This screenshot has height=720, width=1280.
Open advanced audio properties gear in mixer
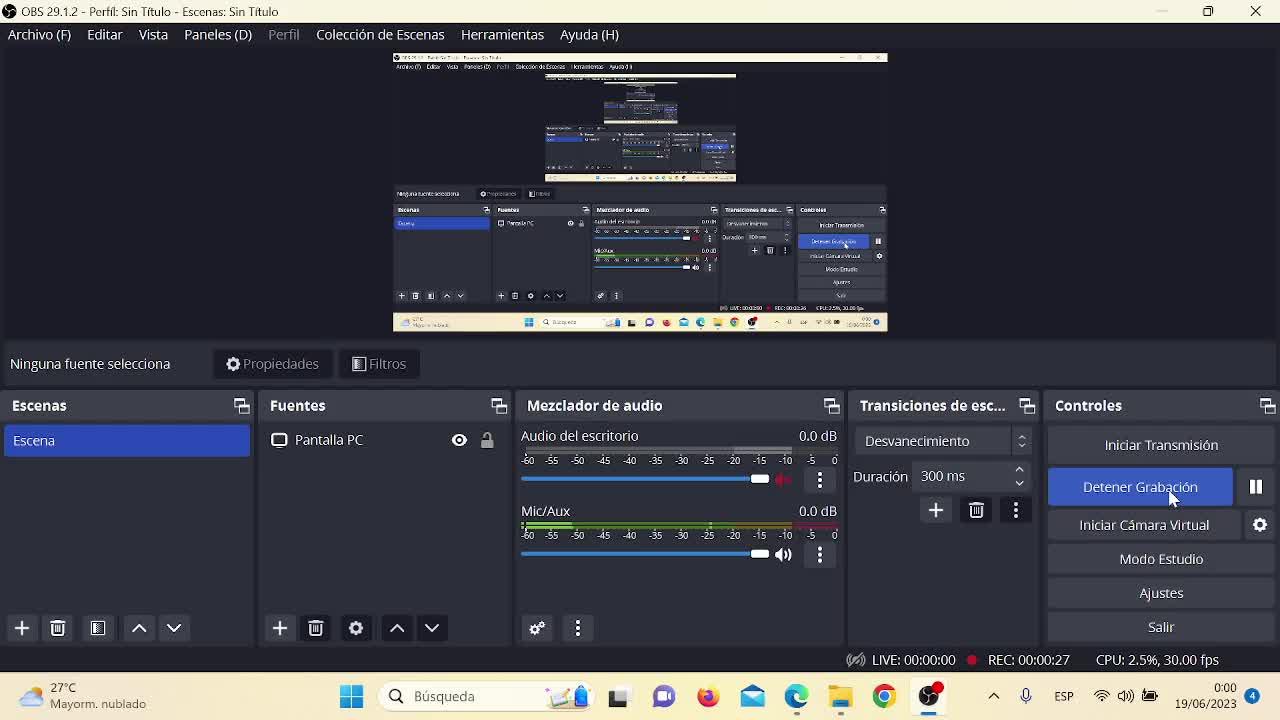click(x=537, y=628)
